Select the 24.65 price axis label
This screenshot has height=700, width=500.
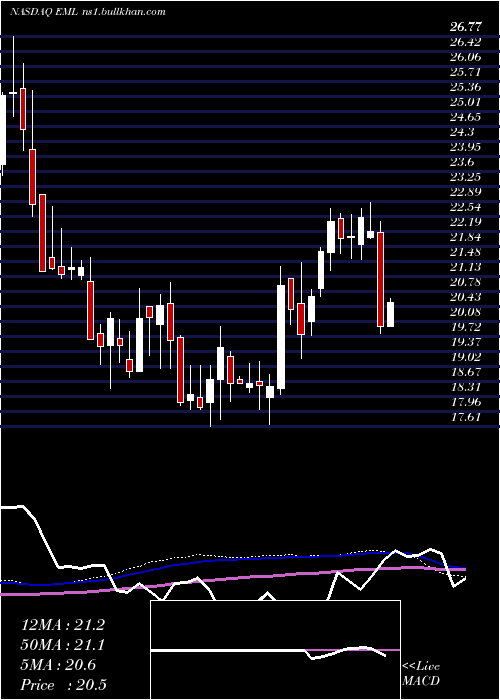coord(466,117)
